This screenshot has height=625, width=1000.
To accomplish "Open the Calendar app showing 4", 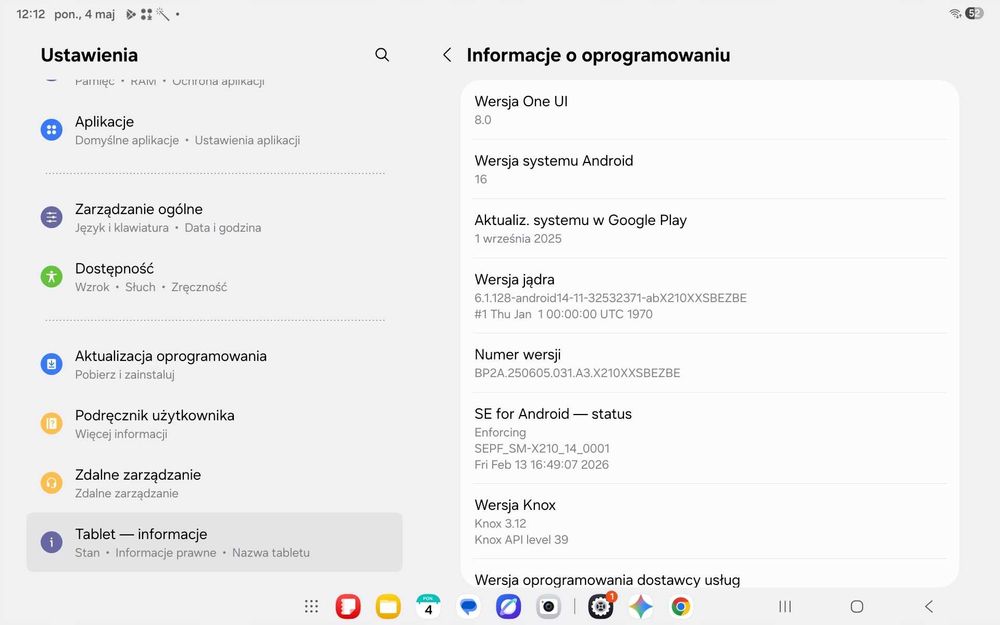I will [428, 607].
